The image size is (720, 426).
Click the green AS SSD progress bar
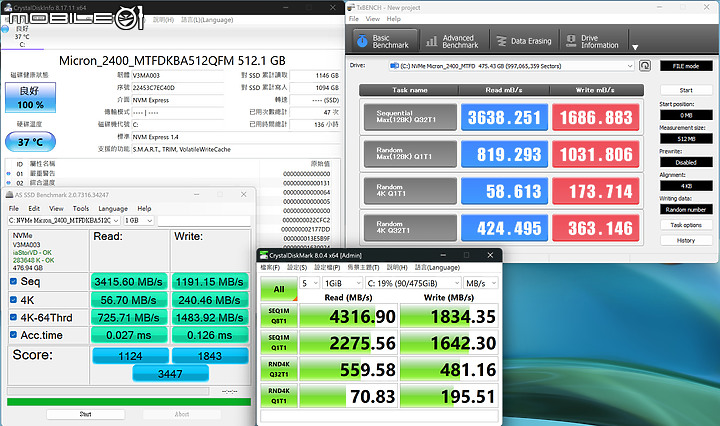click(129, 402)
